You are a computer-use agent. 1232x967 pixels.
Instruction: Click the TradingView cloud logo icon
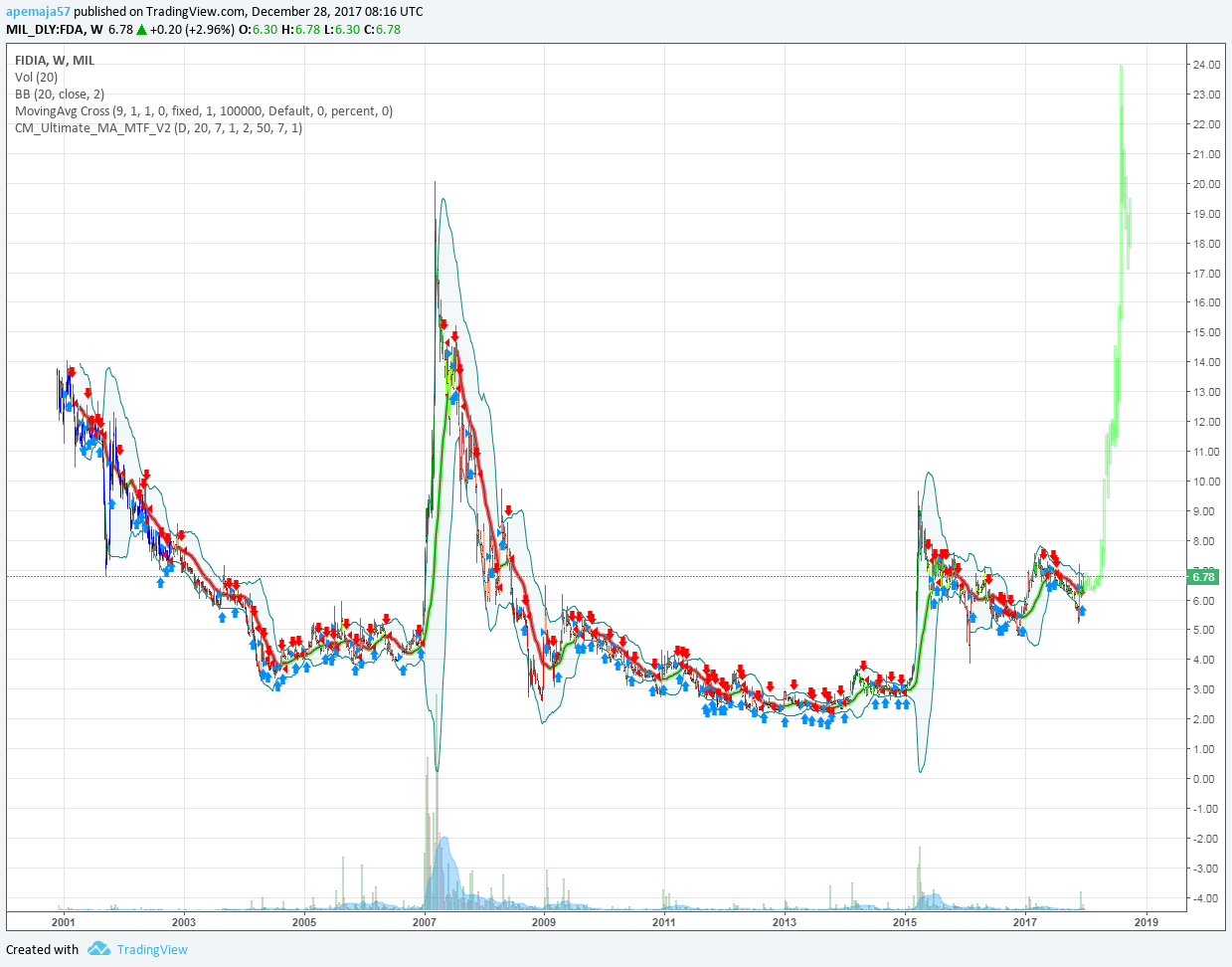(98, 949)
